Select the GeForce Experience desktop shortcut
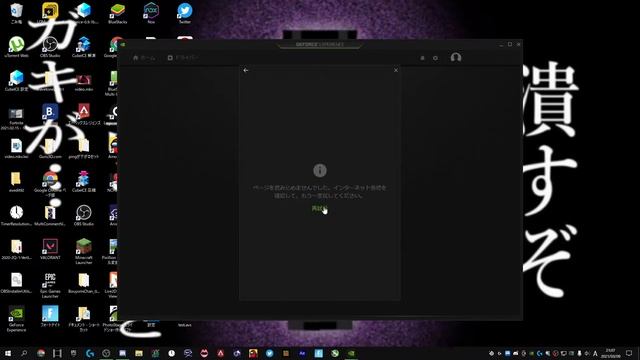Image resolution: width=640 pixels, height=360 pixels. pos(16,319)
